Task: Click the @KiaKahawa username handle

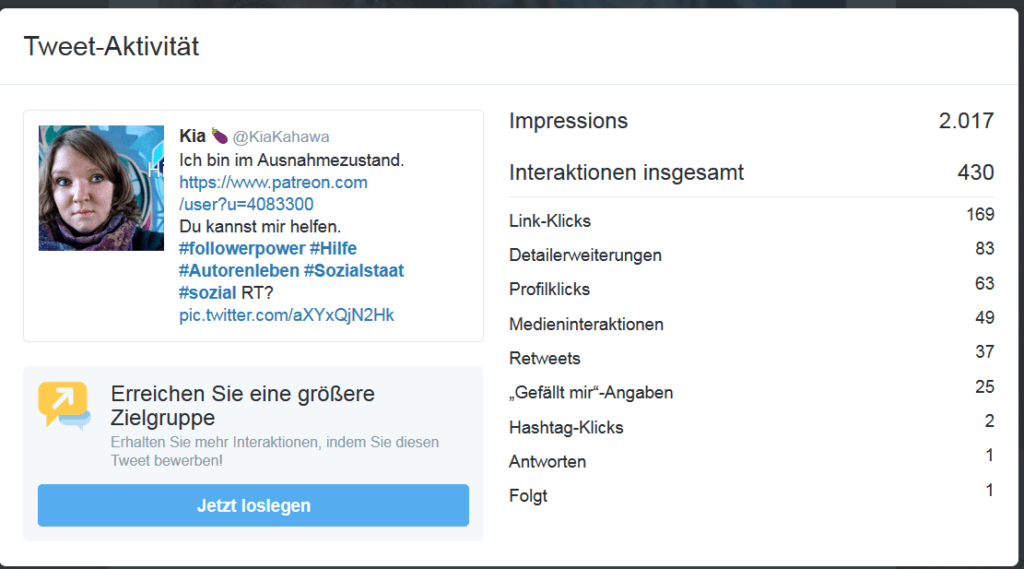Action: pyautogui.click(x=281, y=137)
